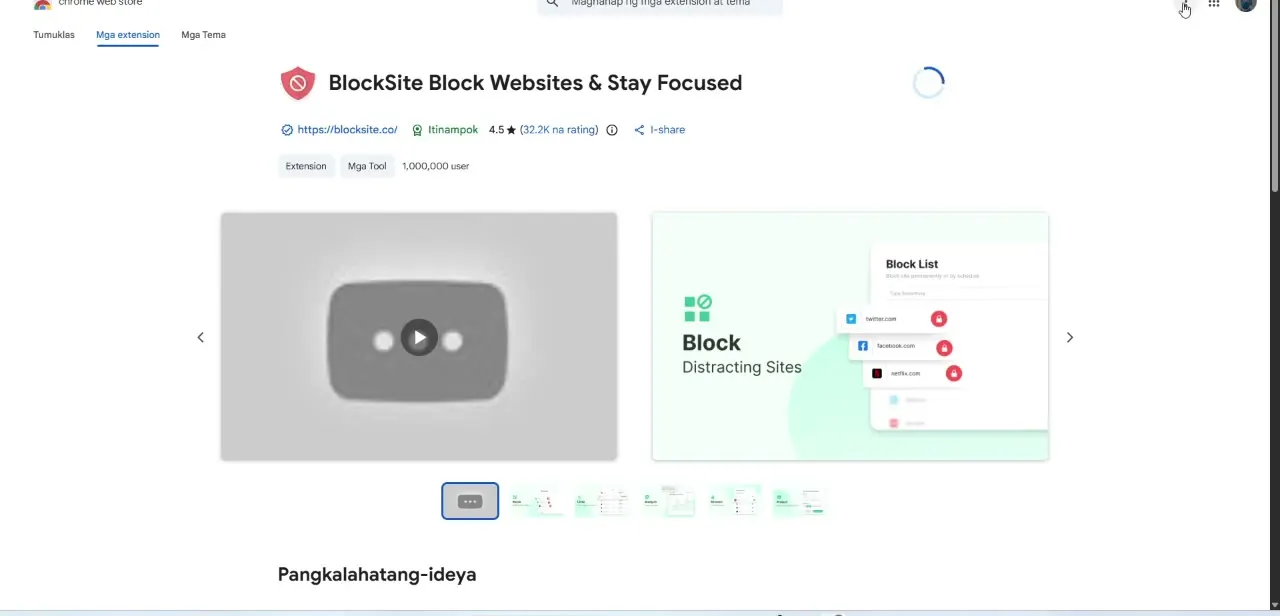Go to next screenshot arrow
This screenshot has width=1280, height=616.
1070,337
